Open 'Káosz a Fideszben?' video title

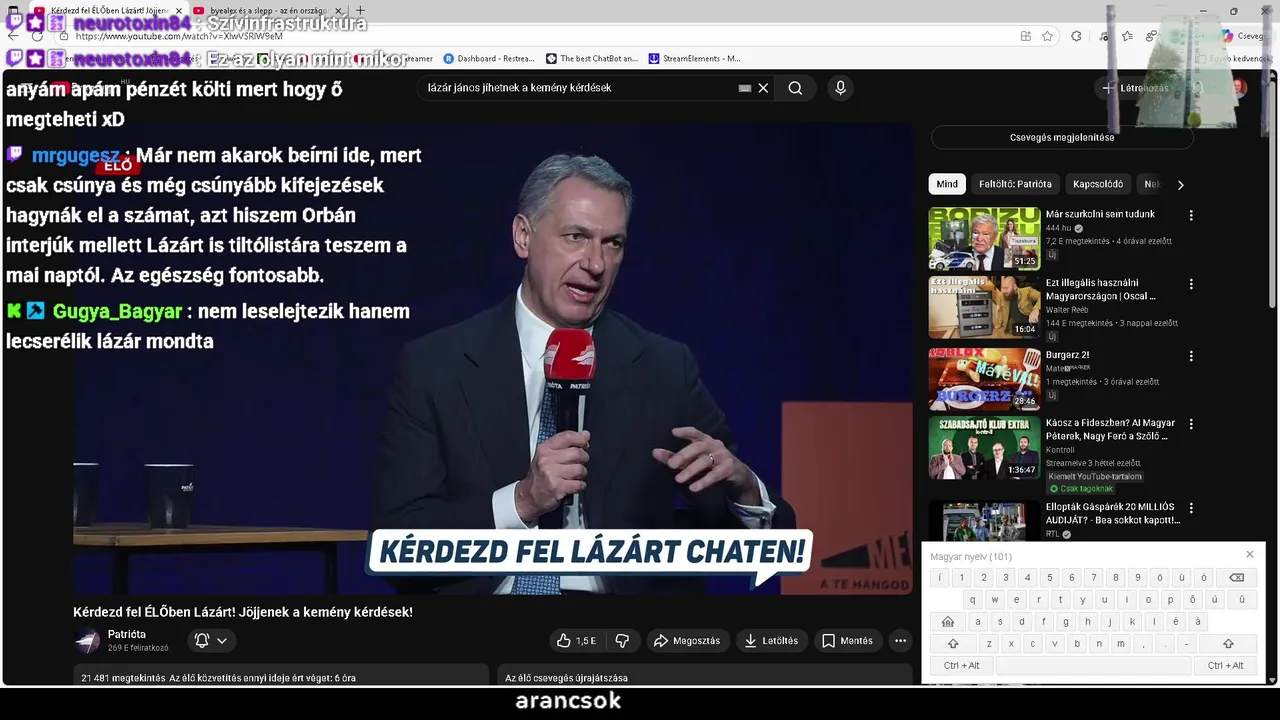[1110, 430]
